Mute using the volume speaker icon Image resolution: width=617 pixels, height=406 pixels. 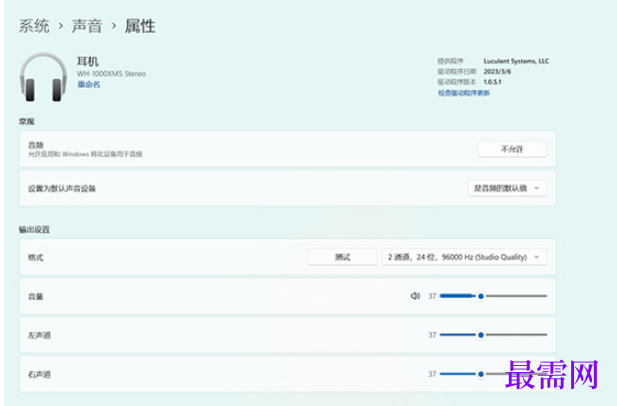click(415, 296)
